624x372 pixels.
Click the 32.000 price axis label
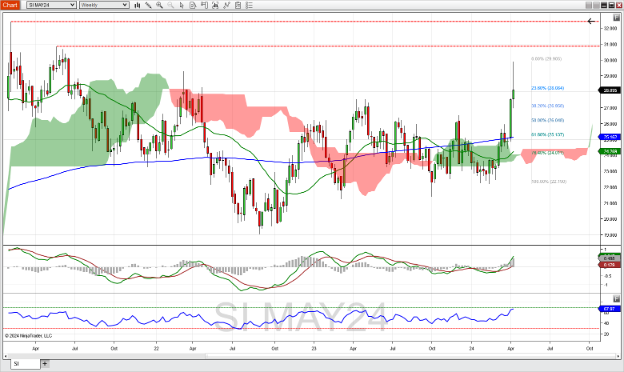tap(610, 29)
